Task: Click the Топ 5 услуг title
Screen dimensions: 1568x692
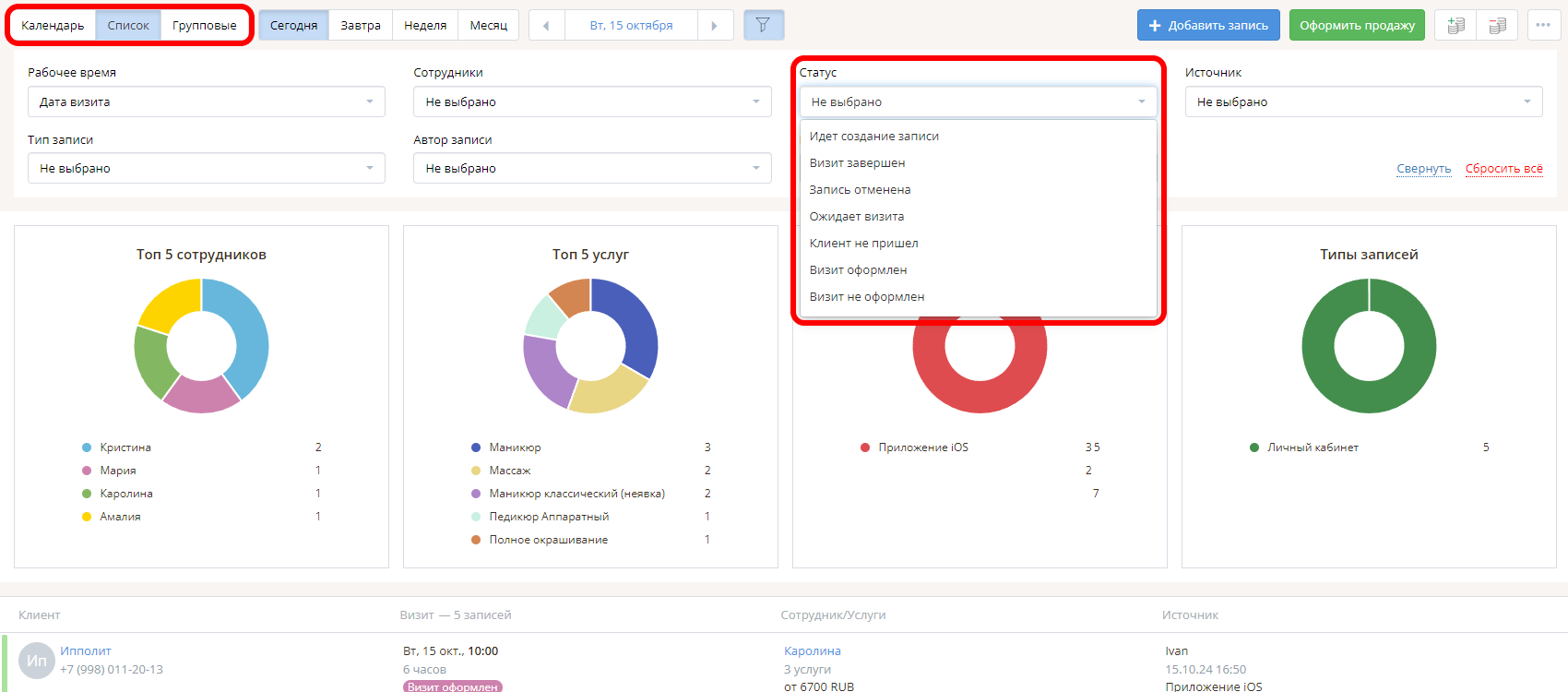Action: [590, 254]
